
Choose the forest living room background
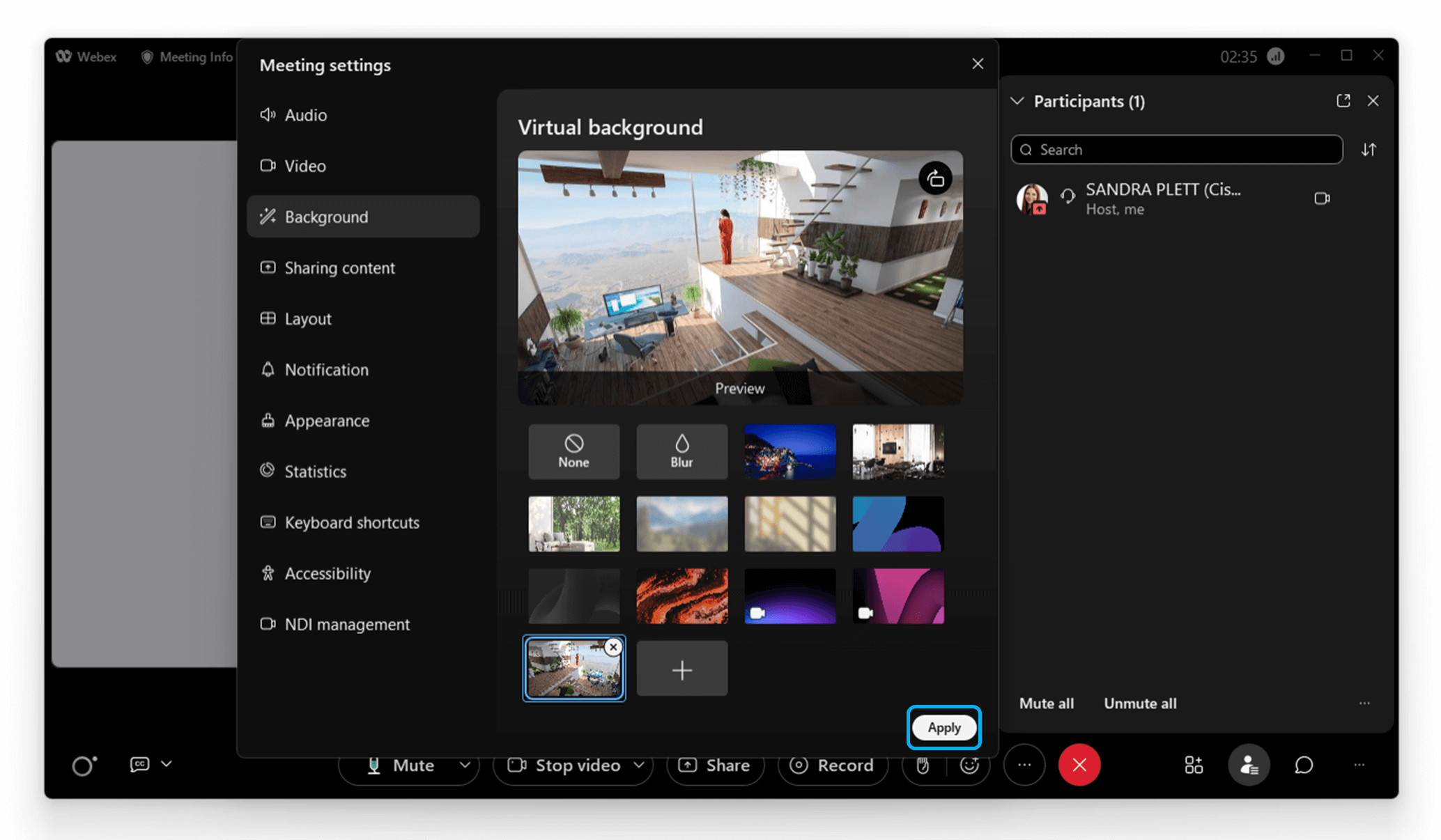[574, 524]
